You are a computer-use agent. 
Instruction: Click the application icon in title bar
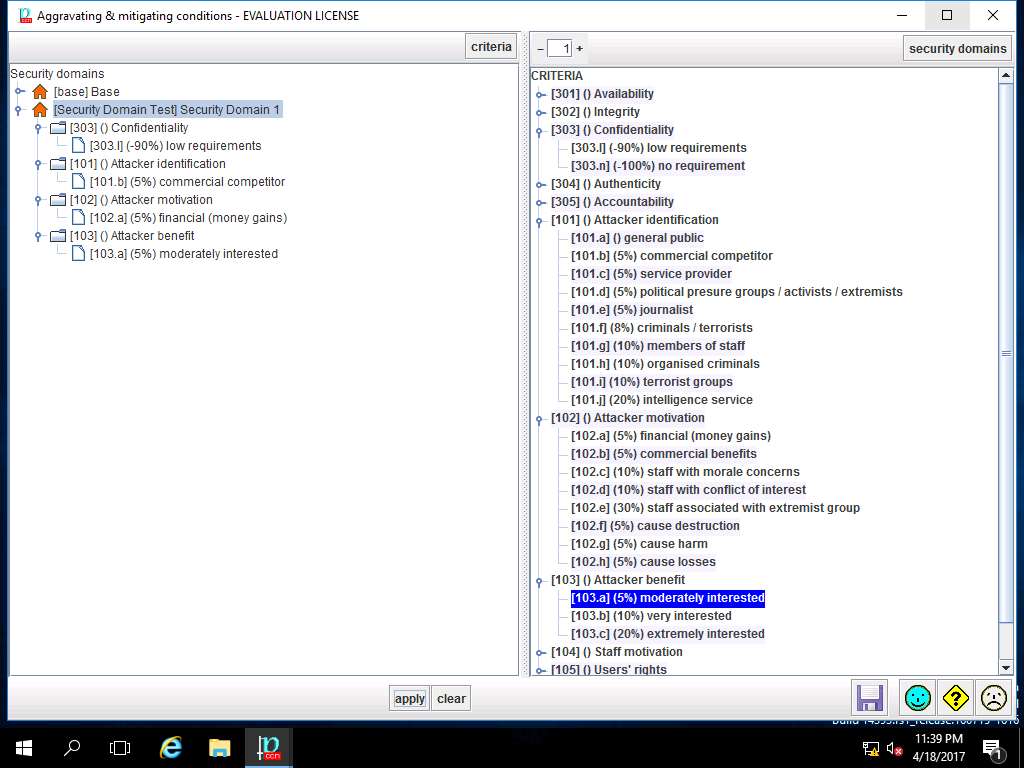click(25, 16)
